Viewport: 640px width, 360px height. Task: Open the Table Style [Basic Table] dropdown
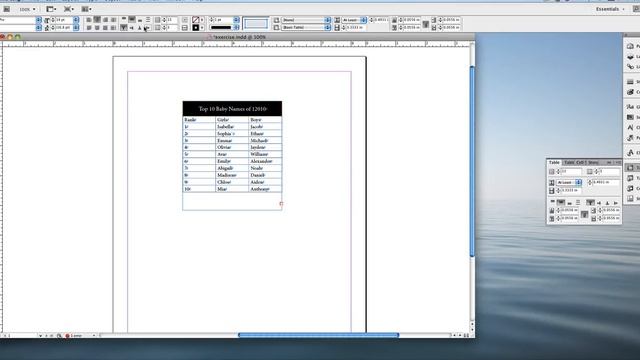(306, 27)
